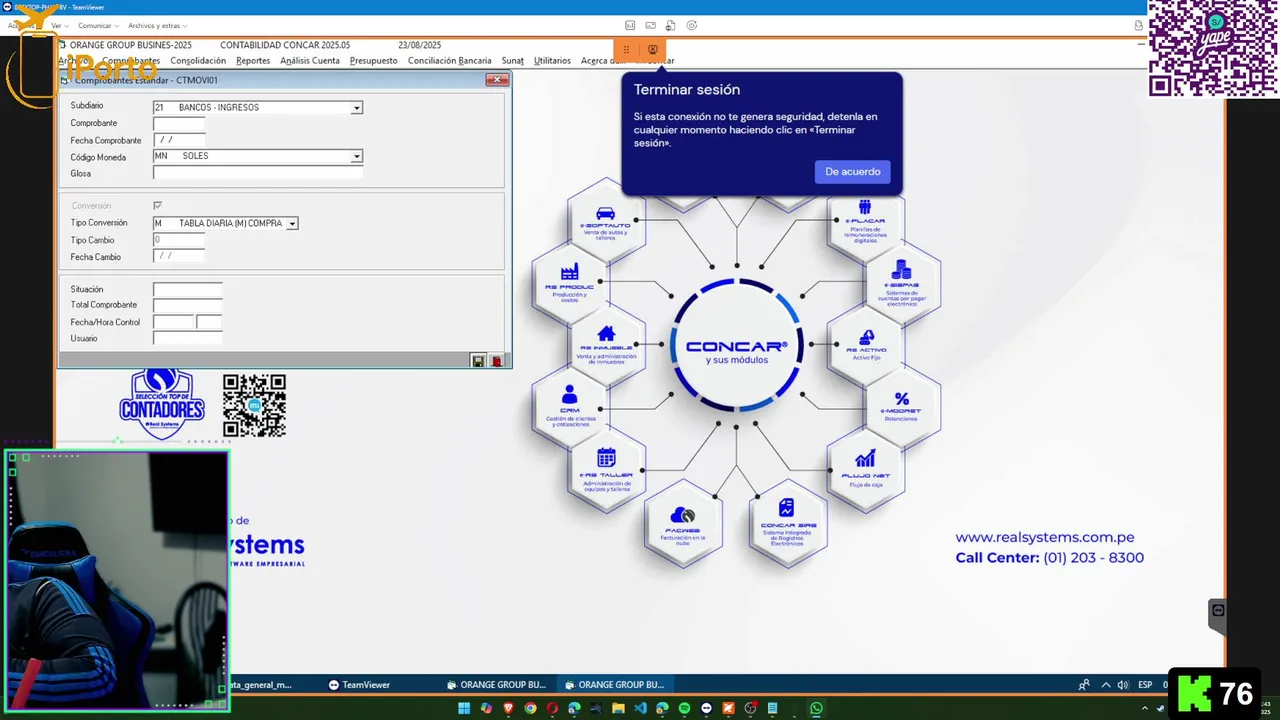
Task: Click the second TeamViewer toolbar icon
Action: point(650,25)
